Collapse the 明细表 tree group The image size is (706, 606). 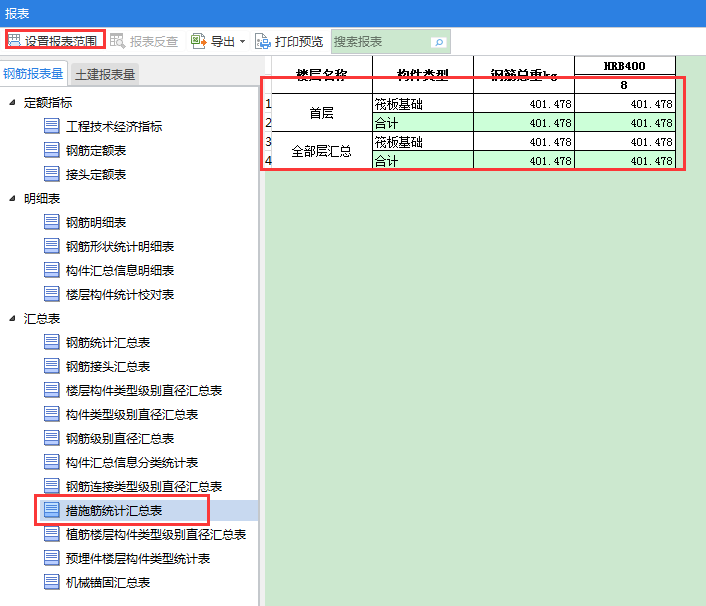[x=13, y=198]
